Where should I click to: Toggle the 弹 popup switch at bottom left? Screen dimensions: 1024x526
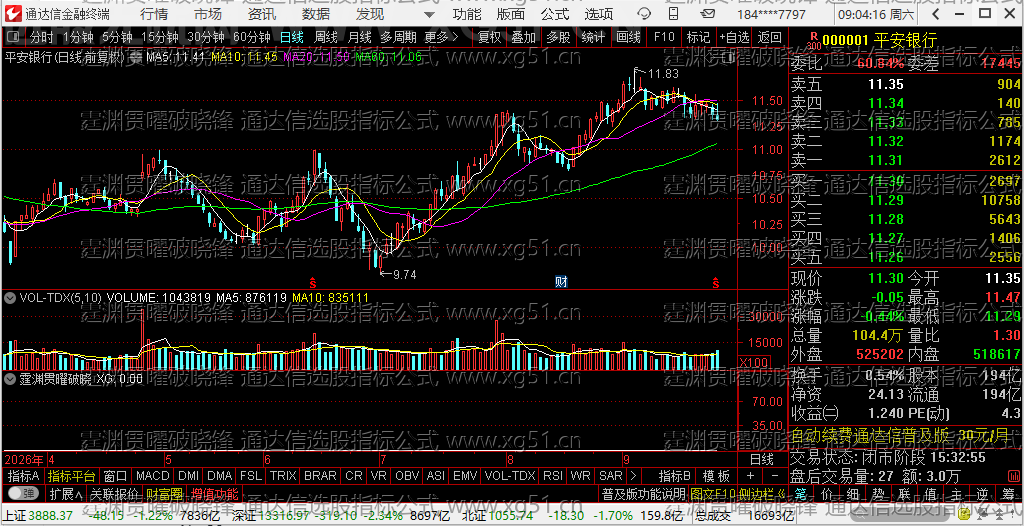22,492
